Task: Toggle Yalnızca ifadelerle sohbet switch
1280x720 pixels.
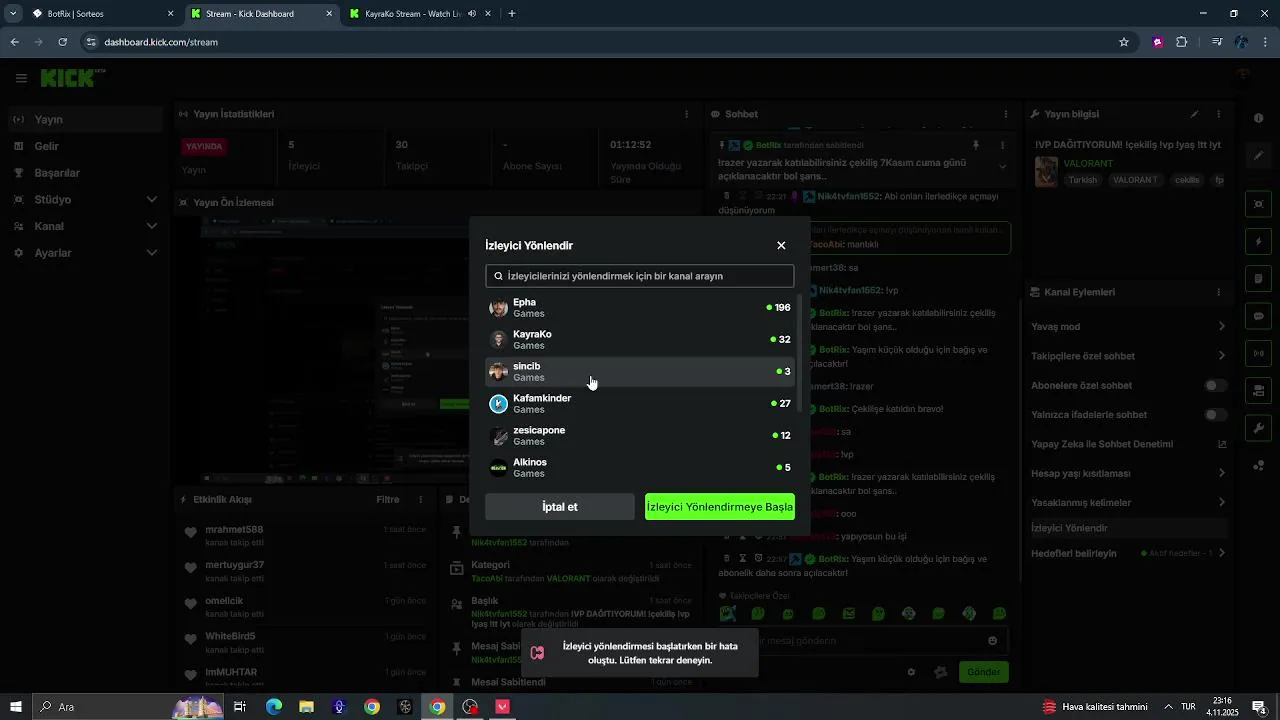Action: [x=1215, y=414]
